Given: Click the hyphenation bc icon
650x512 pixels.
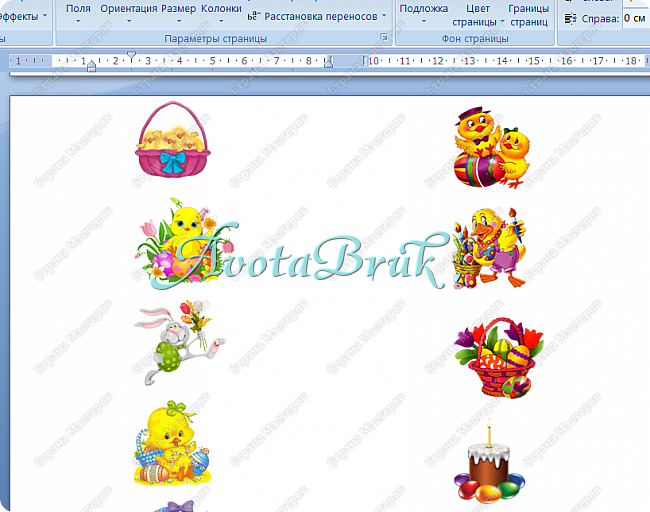Looking at the screenshot, I should 254,17.
